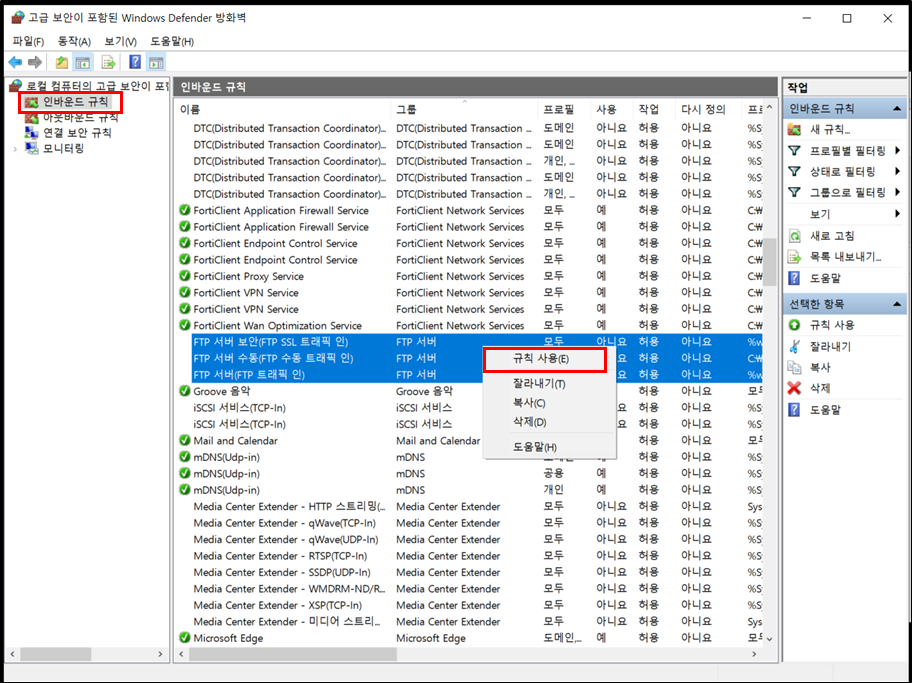Collapse the 선택한 항목 actions section arrow
Screen dimensions: 912x683
coord(897,304)
